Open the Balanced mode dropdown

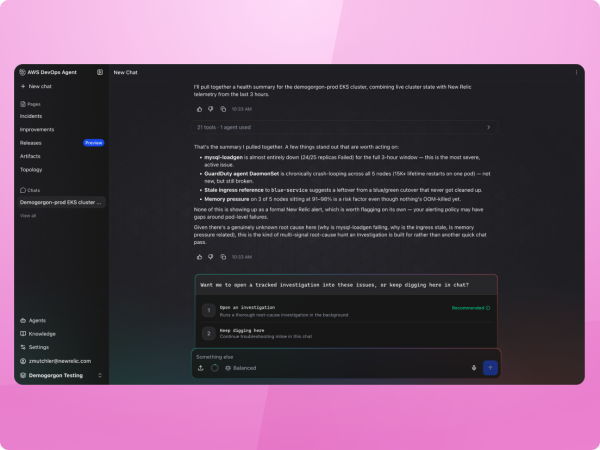tap(241, 368)
